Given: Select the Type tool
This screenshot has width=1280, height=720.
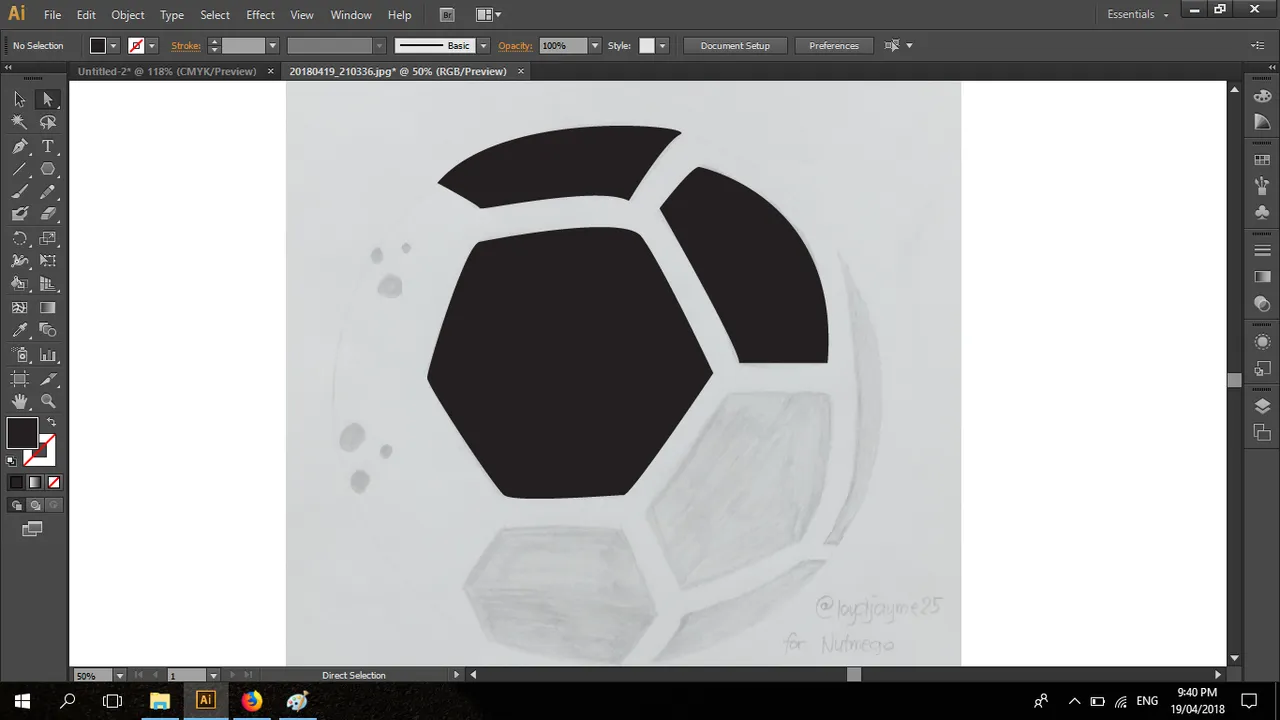Looking at the screenshot, I should 47,146.
